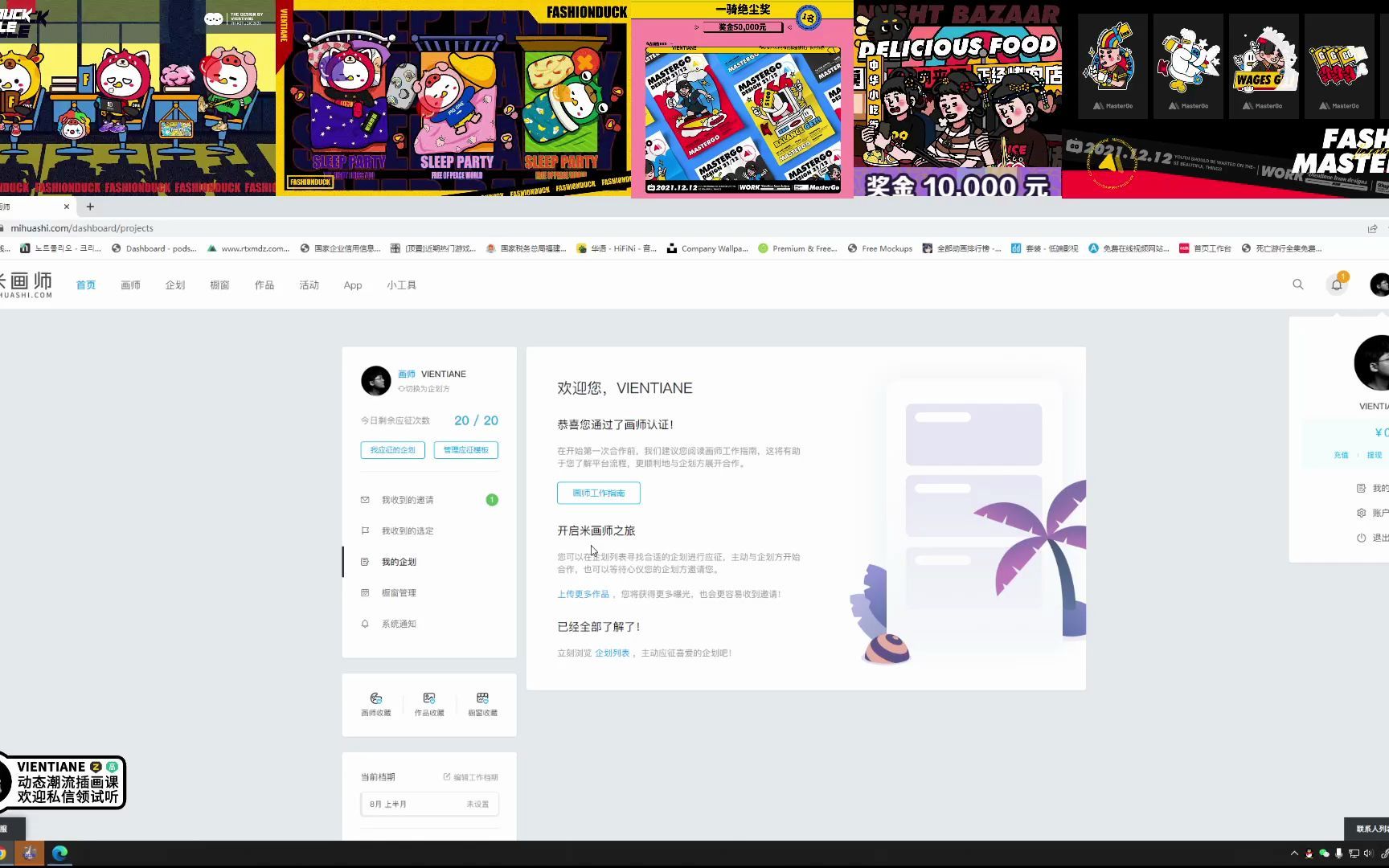Click the 20 / 20 remaining applications count
Screen dimensions: 1389x868
(476, 420)
